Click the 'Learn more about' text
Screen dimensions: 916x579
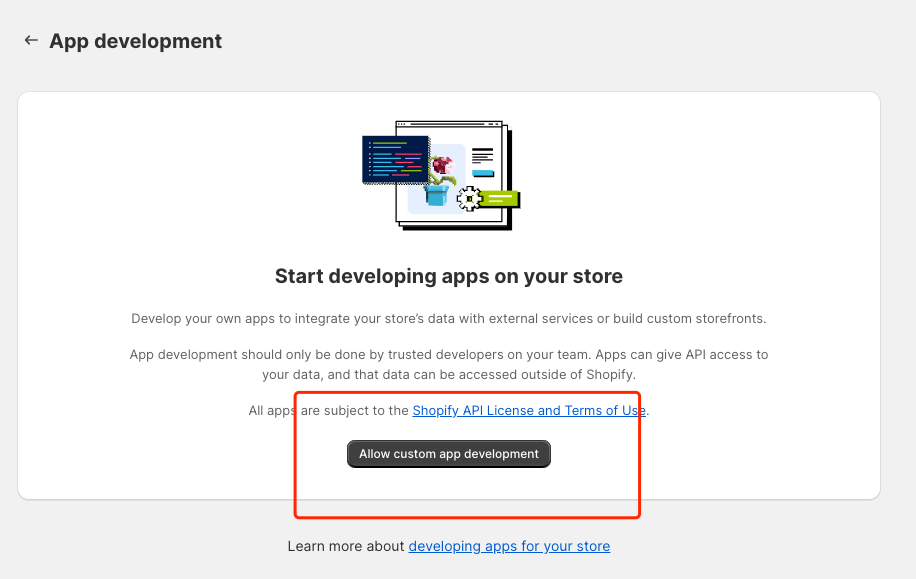point(346,546)
